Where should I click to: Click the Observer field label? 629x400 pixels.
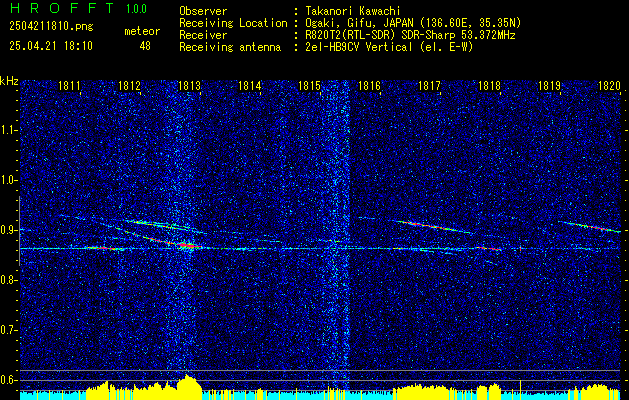coord(203,11)
